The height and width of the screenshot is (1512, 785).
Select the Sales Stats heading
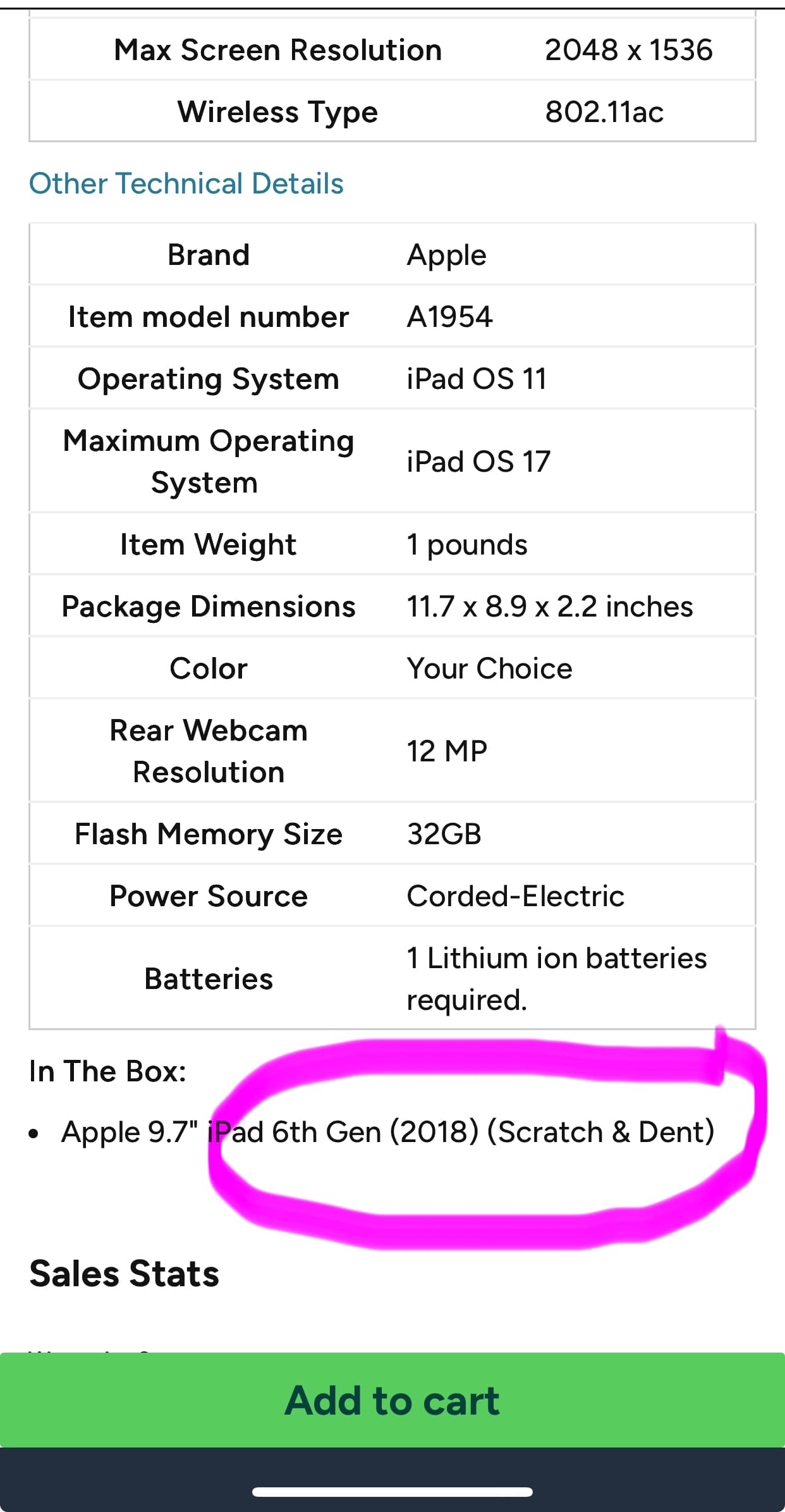coord(125,1274)
